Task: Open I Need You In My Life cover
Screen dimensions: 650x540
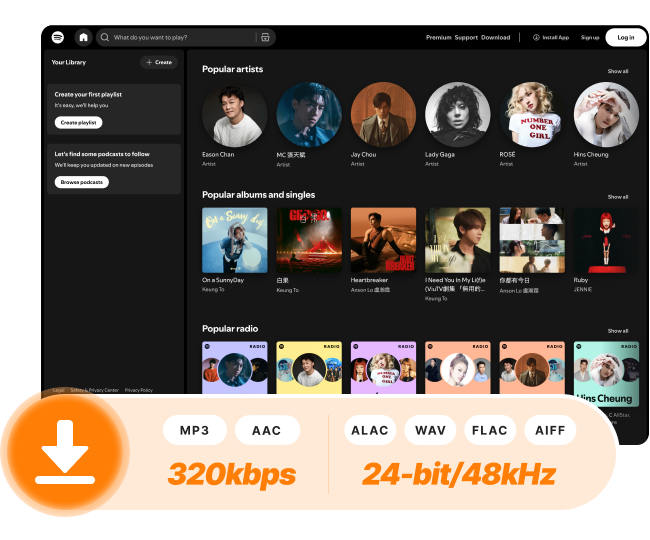Action: point(458,240)
